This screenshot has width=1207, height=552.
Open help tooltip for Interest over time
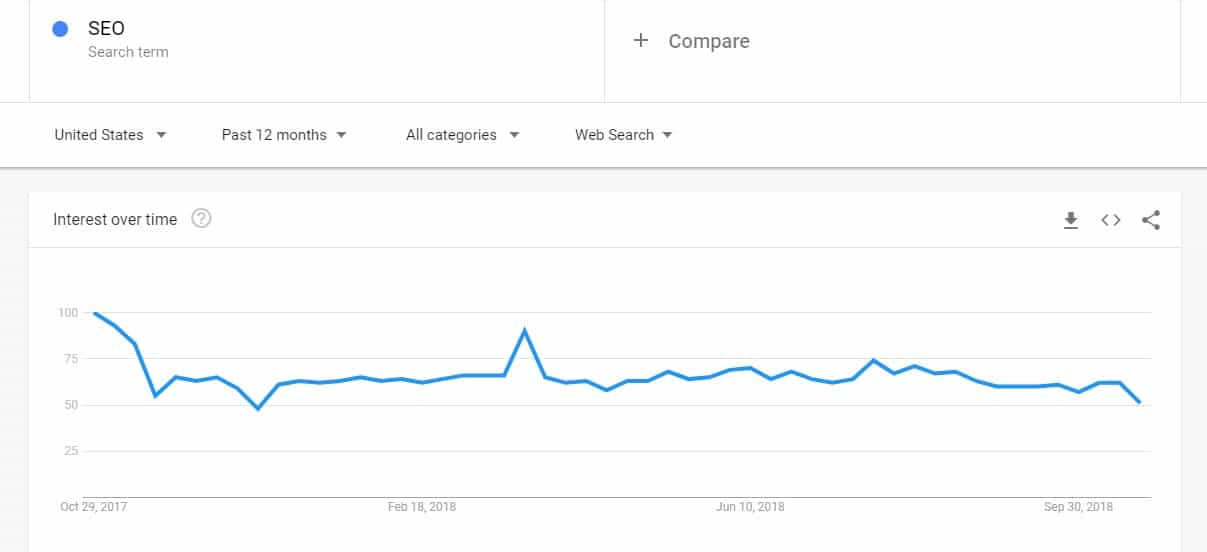pos(201,219)
